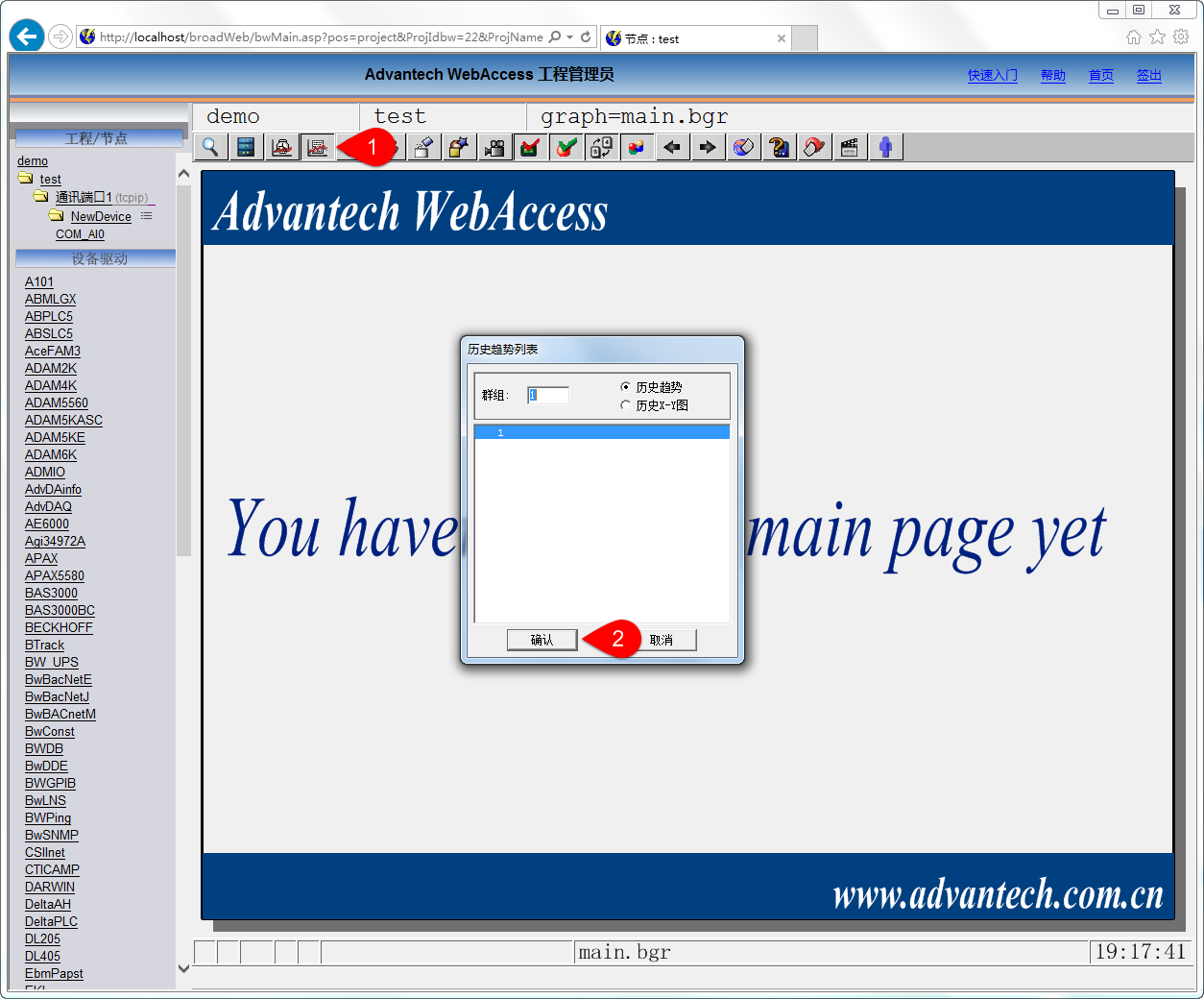This screenshot has width=1204, height=999.
Task: Click the 取消 button in dialog
Action: 662,640
